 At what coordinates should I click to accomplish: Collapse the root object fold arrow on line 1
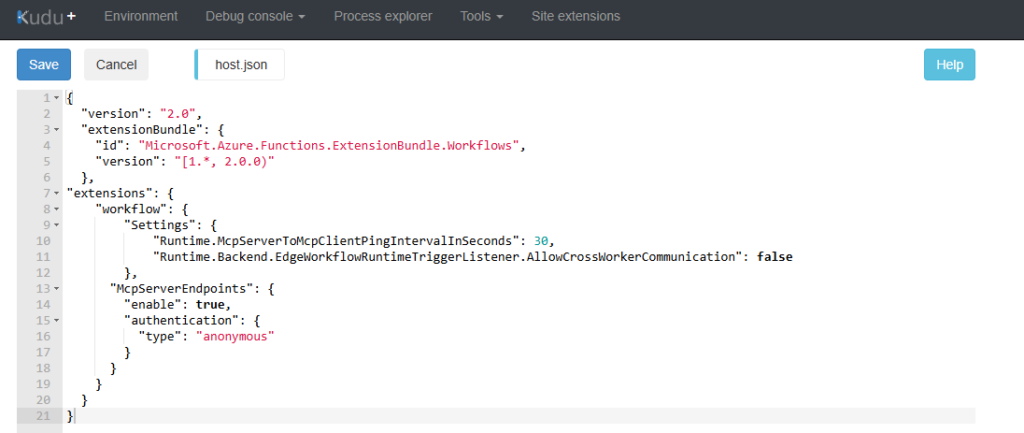coord(57,98)
